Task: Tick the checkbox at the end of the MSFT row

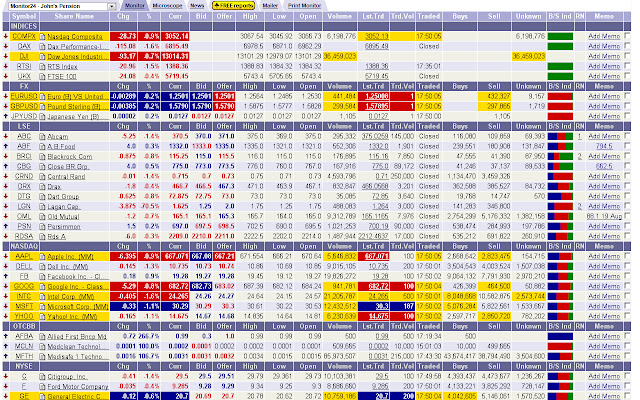Action: pyautogui.click(x=627, y=306)
